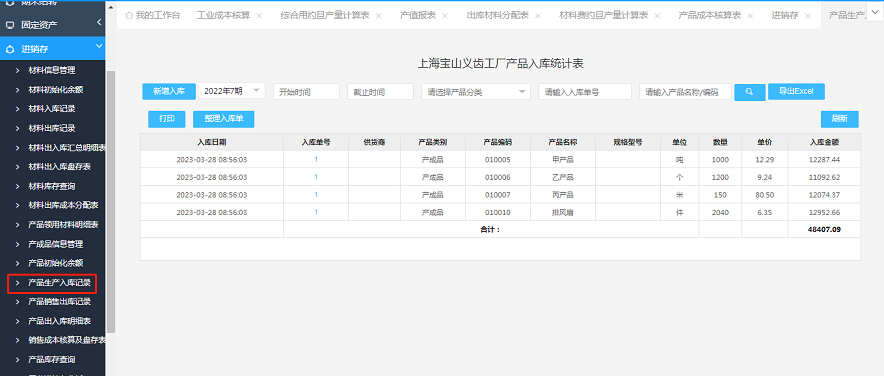The image size is (884, 376).
Task: Click the 导出Excel button
Action: click(x=796, y=91)
